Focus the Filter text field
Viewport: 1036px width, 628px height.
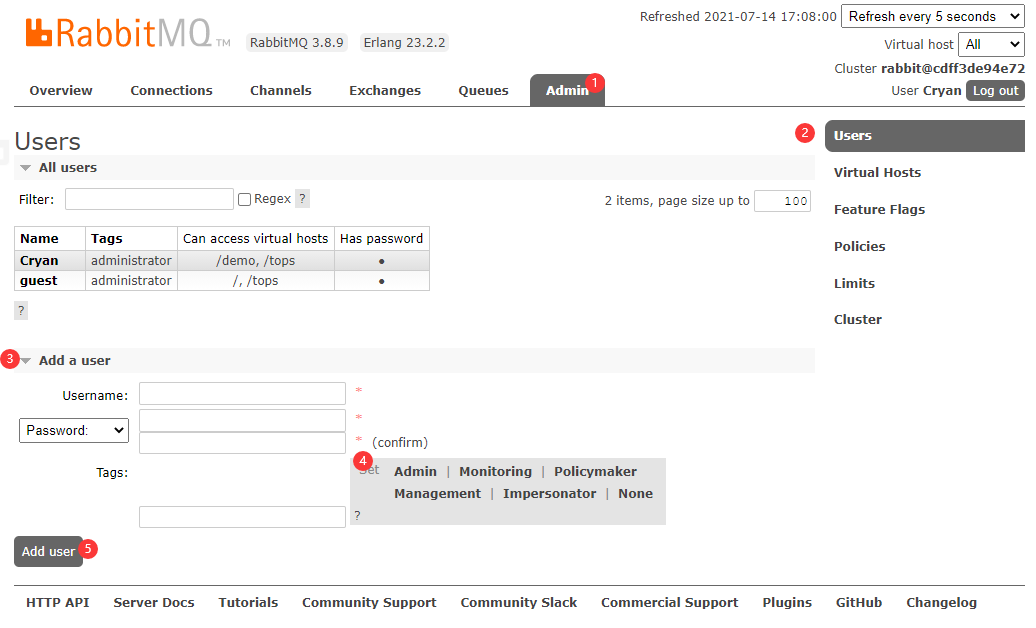149,199
